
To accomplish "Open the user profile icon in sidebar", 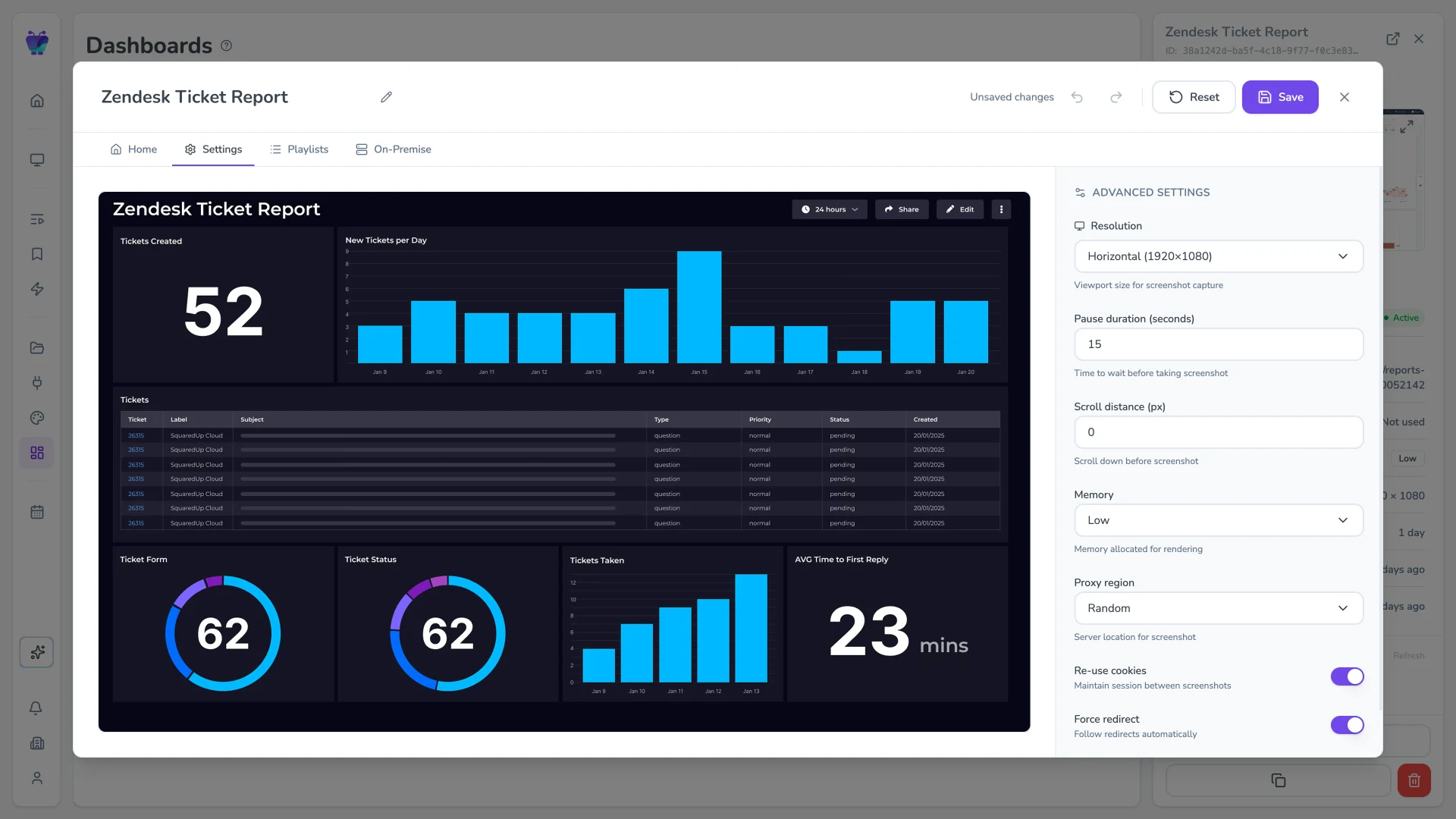I will [x=36, y=778].
